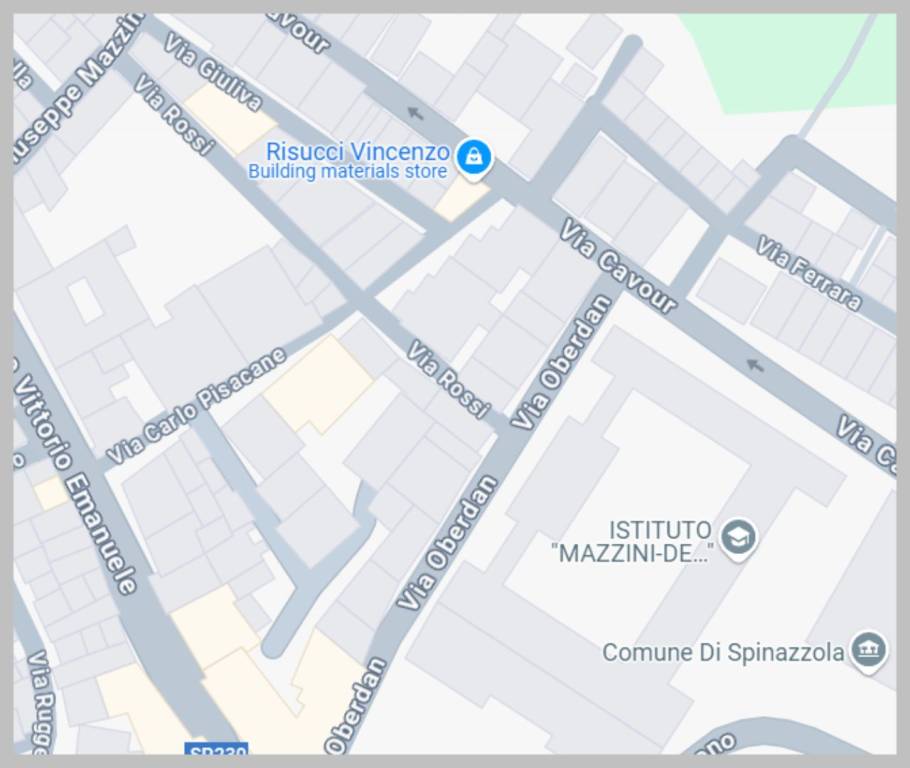The height and width of the screenshot is (768, 910).
Task: Click the Comune Di Spinazzola government pin
Action: (868, 650)
